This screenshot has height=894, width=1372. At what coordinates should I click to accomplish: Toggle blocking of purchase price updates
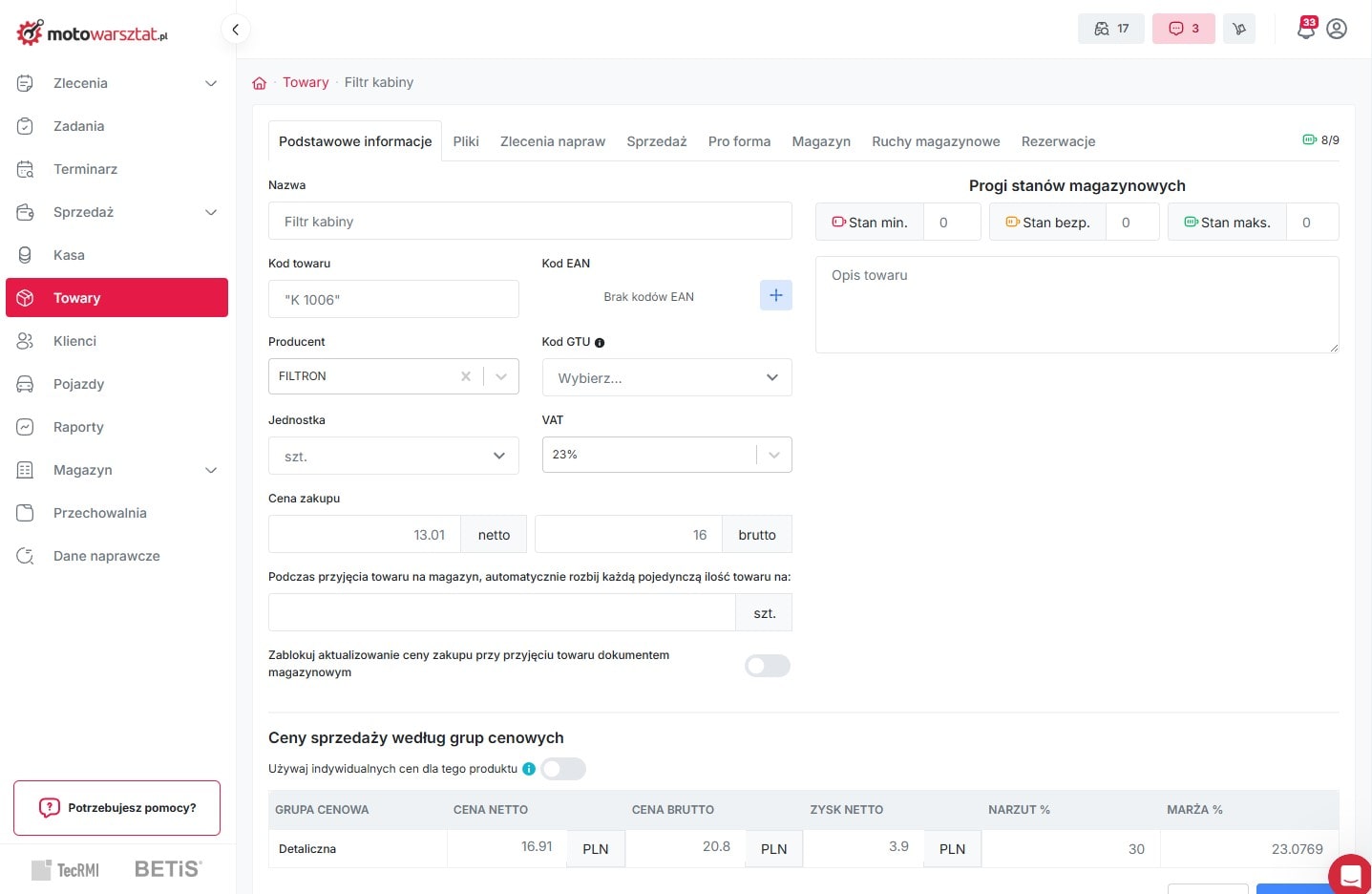(767, 666)
